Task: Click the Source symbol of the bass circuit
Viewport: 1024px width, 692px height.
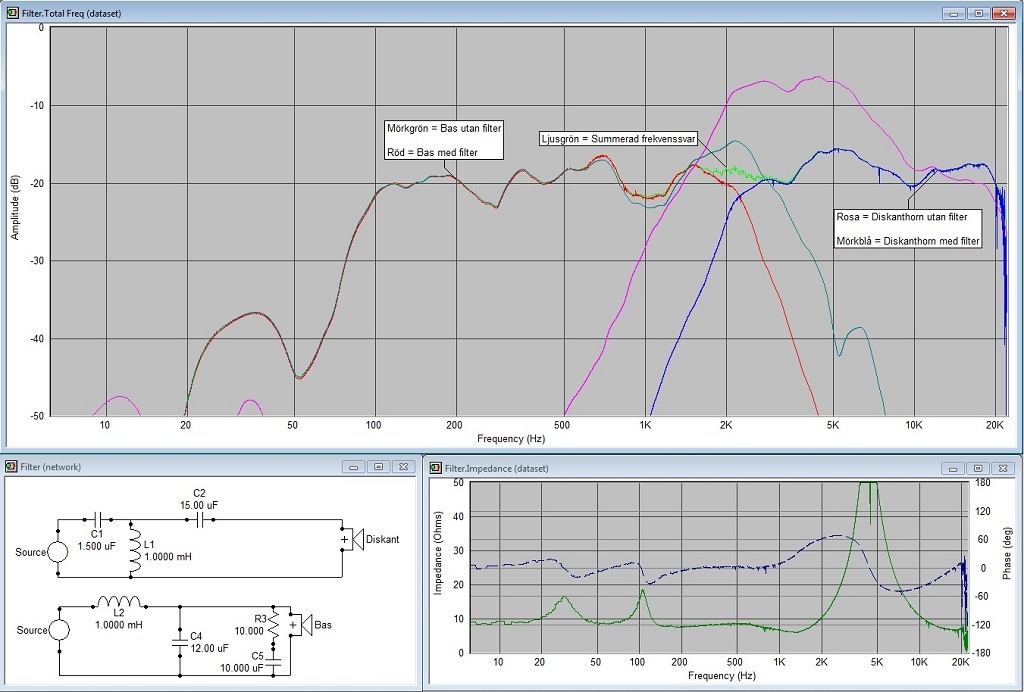Action: click(59, 630)
